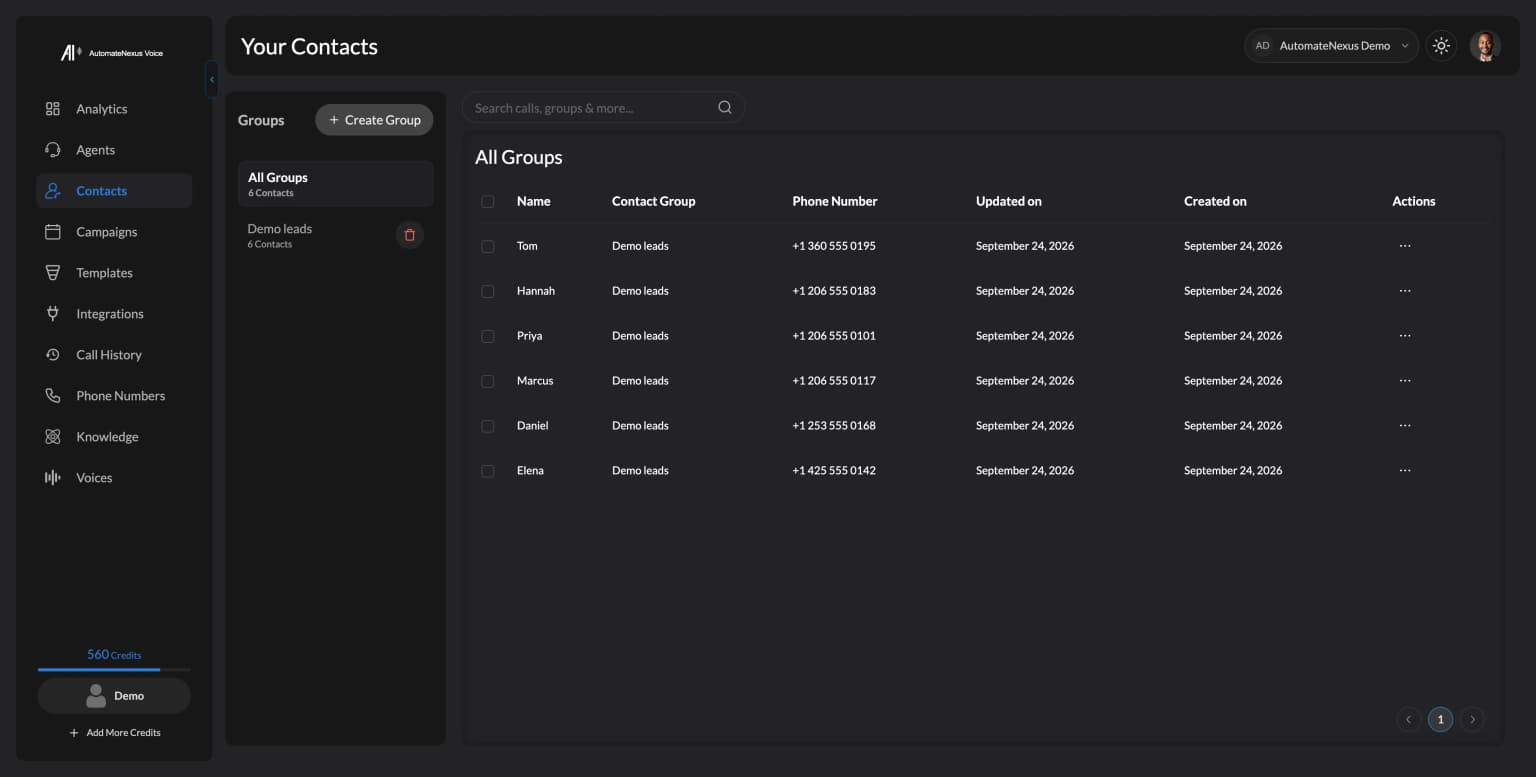The height and width of the screenshot is (777, 1536).
Task: Click the Phone Numbers handset icon
Action: pos(53,396)
